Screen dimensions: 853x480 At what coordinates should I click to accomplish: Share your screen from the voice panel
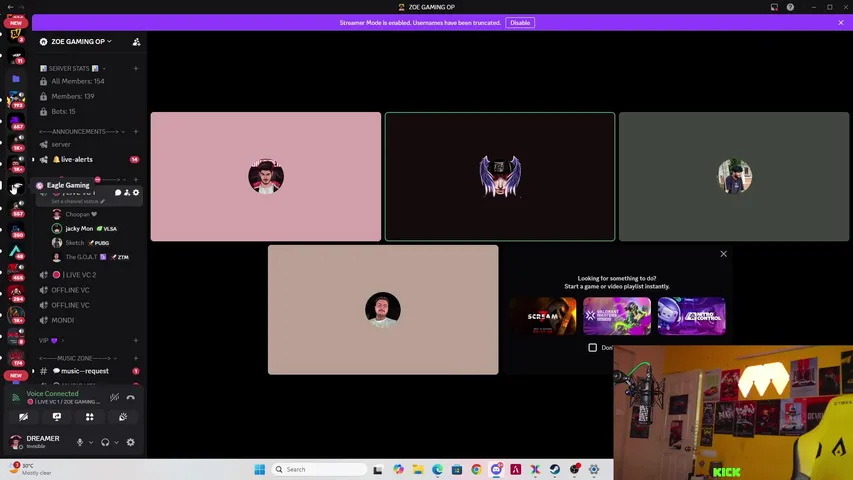[x=57, y=417]
